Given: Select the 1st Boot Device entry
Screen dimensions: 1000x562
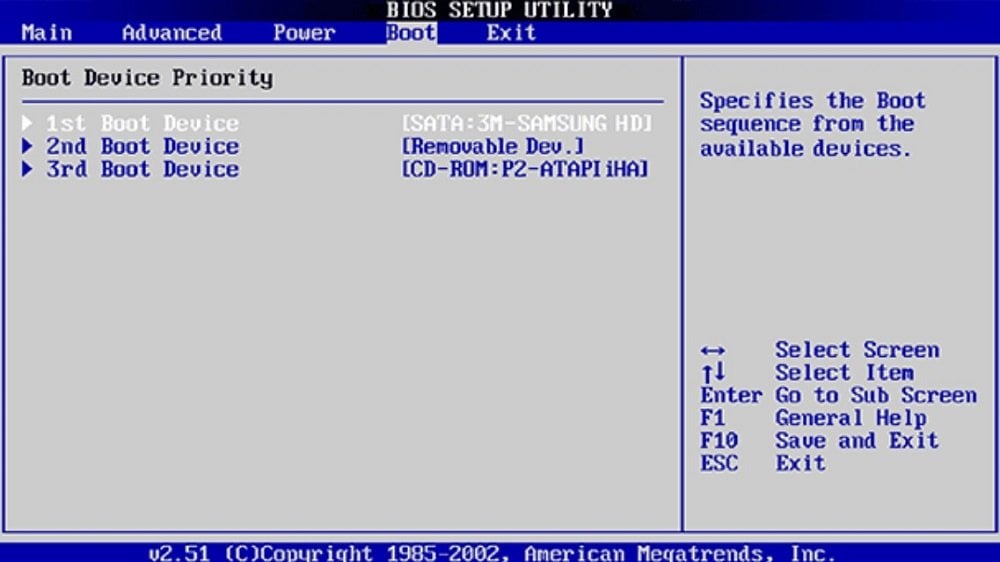Looking at the screenshot, I should (x=142, y=123).
